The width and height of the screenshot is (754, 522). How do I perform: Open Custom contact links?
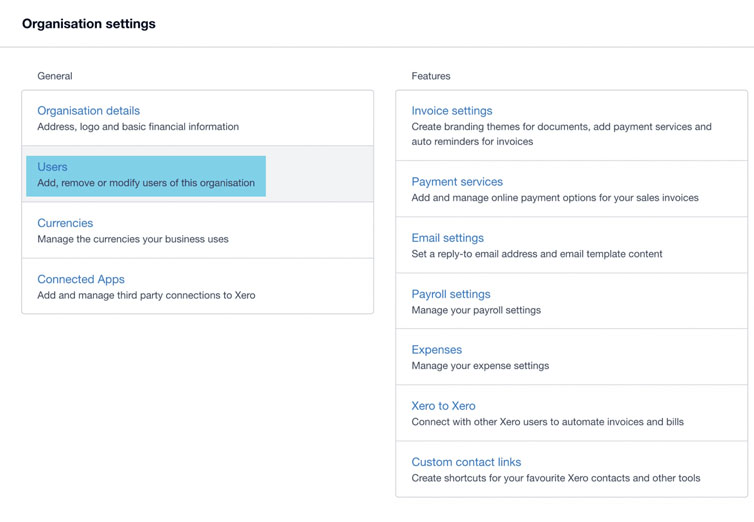coord(466,462)
